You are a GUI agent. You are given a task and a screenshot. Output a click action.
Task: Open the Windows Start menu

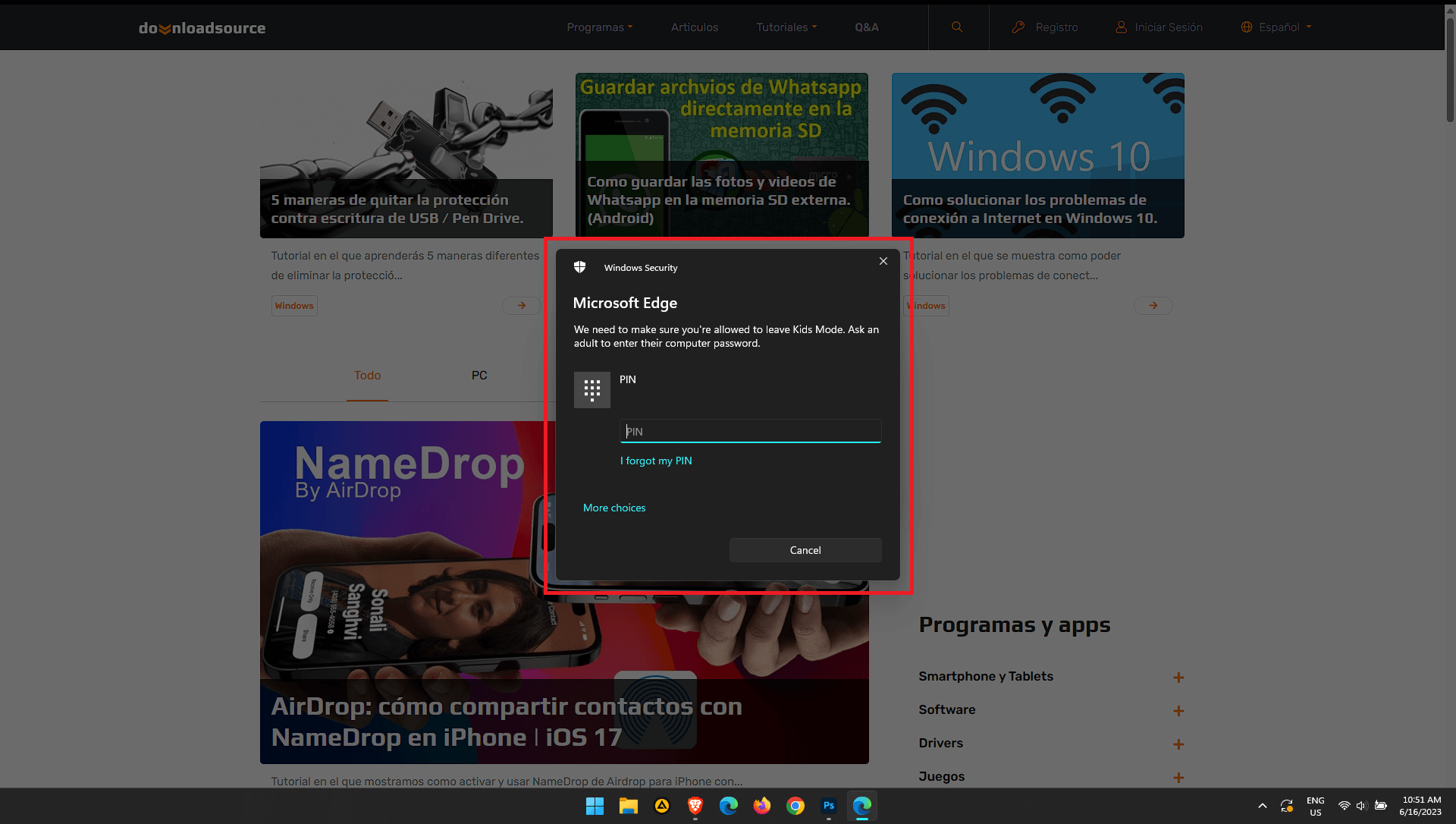(595, 806)
